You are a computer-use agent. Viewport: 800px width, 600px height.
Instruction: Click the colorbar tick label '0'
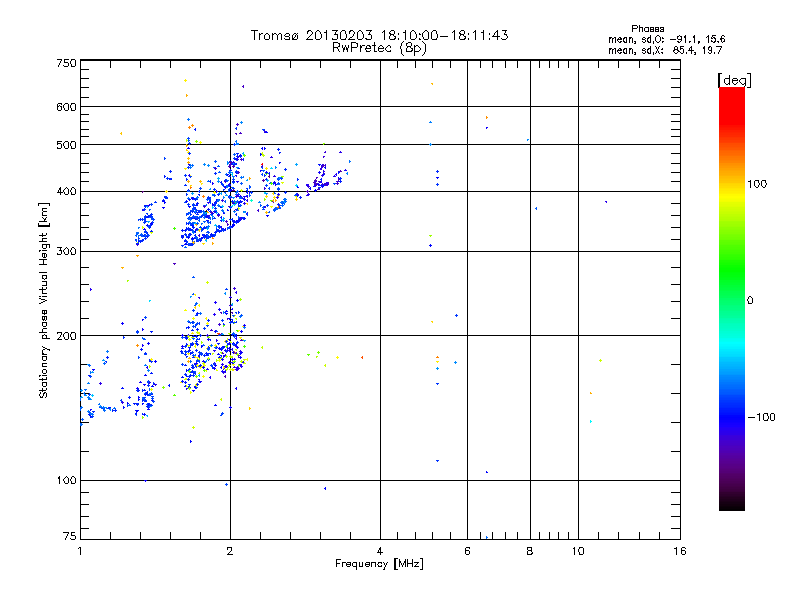[750, 301]
